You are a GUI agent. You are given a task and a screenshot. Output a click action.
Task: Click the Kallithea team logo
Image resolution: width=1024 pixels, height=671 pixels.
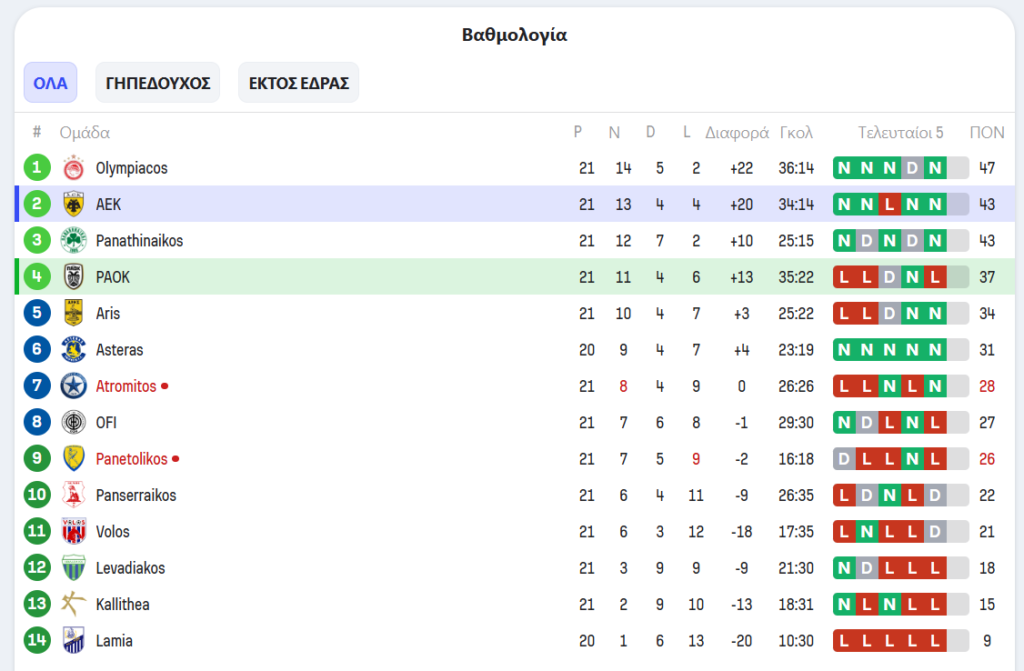73,604
